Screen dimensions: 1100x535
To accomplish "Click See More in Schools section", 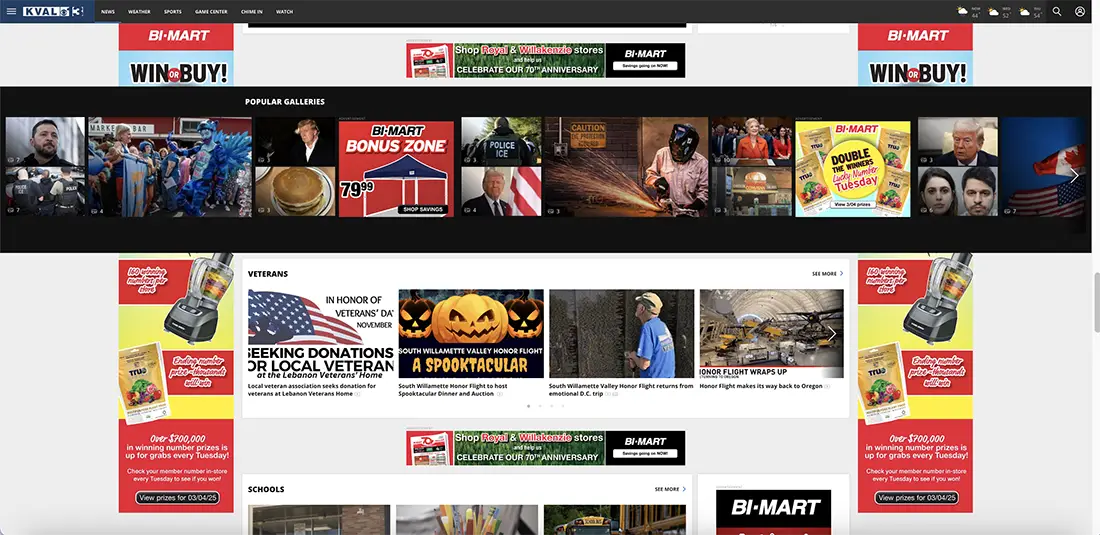I will click(x=667, y=489).
